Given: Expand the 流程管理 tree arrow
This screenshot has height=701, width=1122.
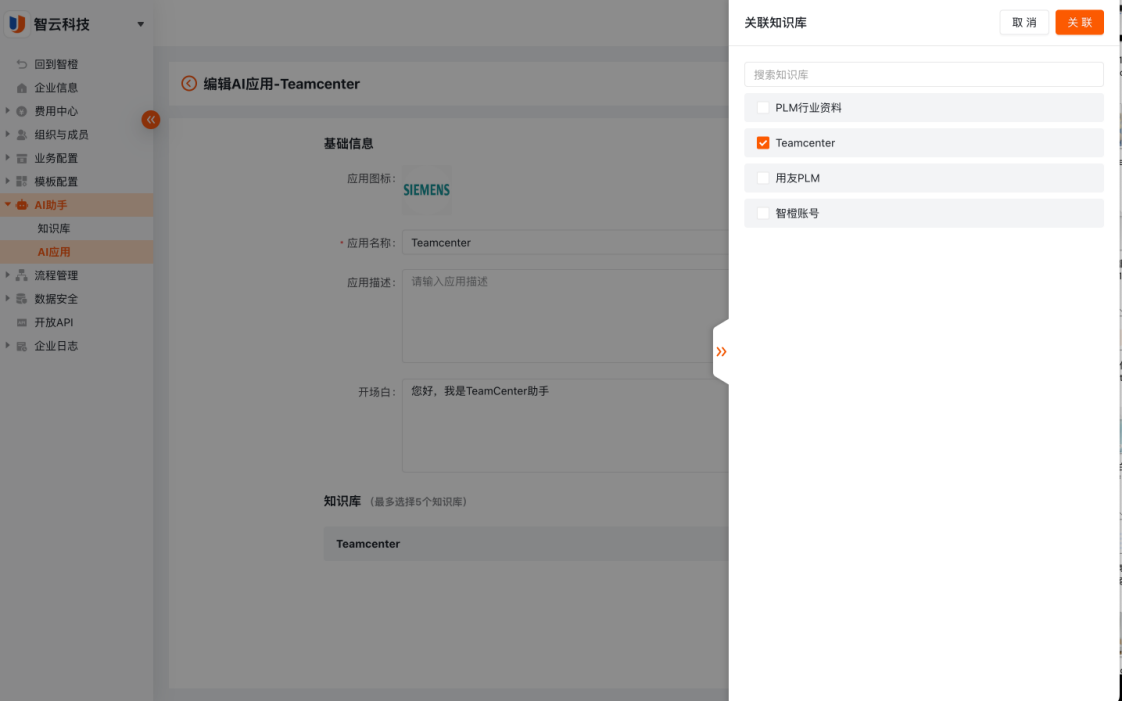Looking at the screenshot, I should point(8,275).
